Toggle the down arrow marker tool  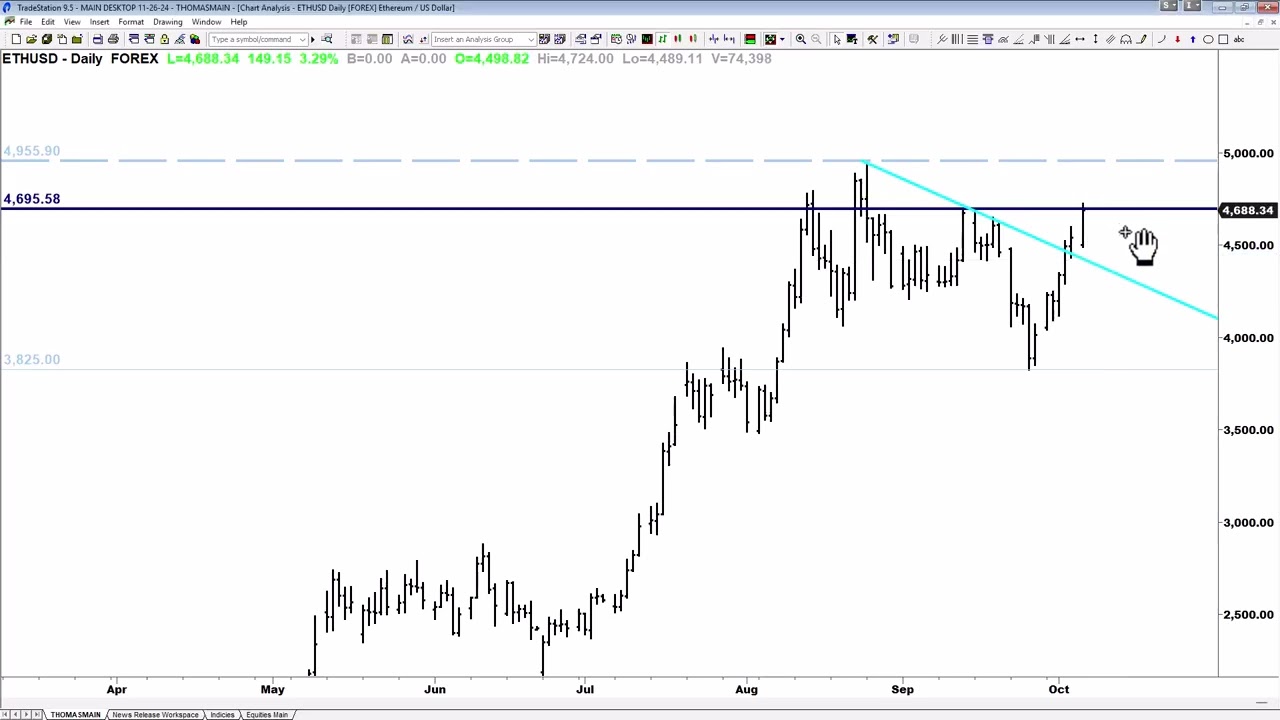tap(1176, 39)
